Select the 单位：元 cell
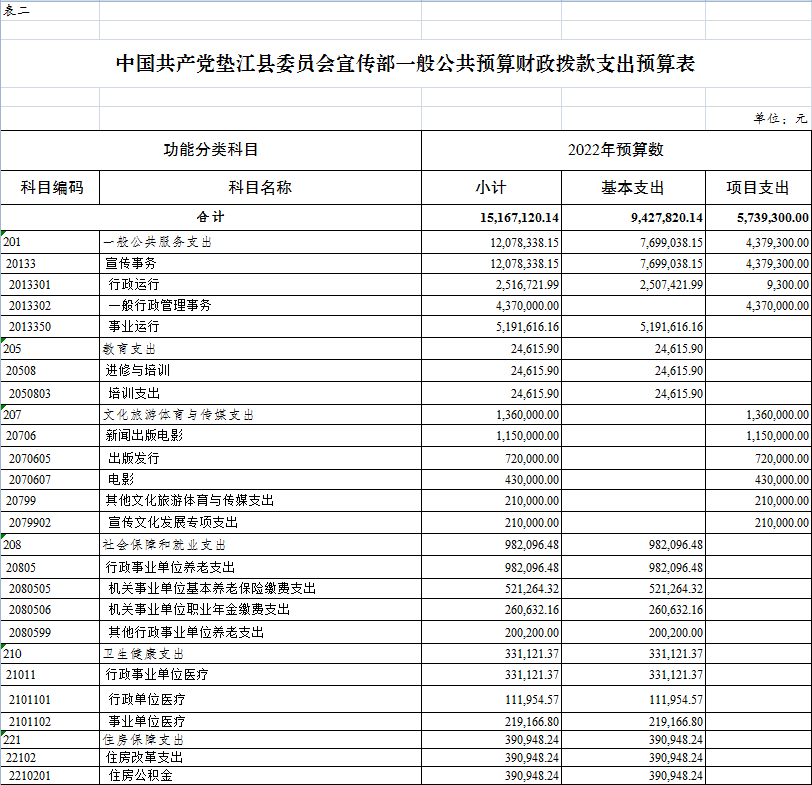The width and height of the screenshot is (812, 785). tap(758, 119)
